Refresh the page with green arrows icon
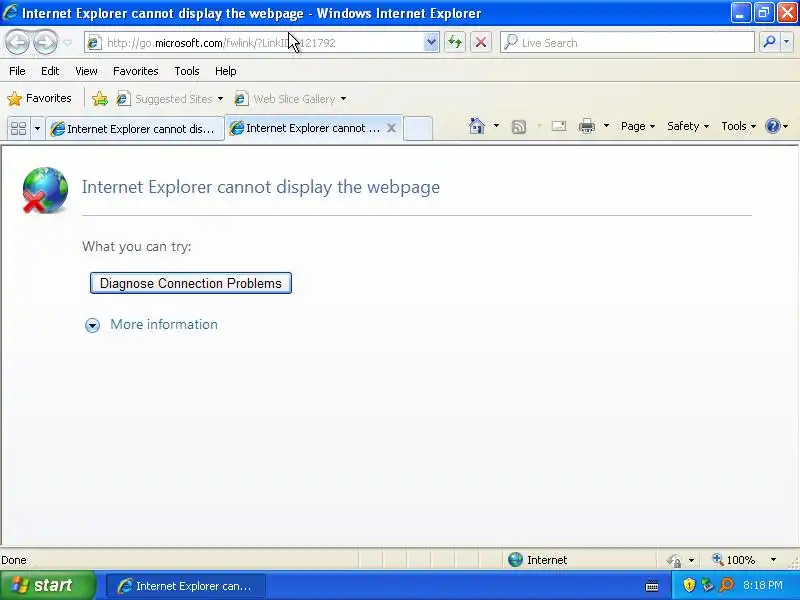 pyautogui.click(x=455, y=42)
